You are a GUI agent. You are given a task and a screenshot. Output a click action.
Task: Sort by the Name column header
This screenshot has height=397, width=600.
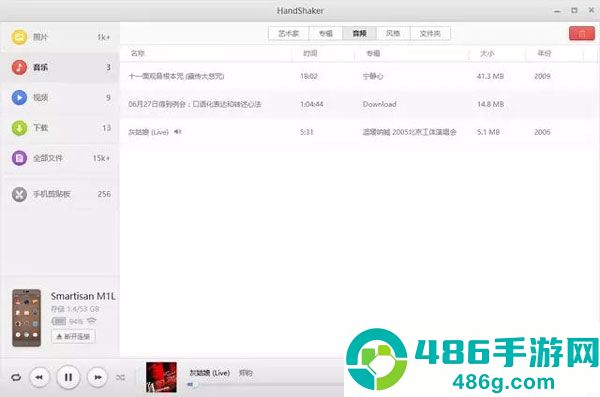point(206,53)
